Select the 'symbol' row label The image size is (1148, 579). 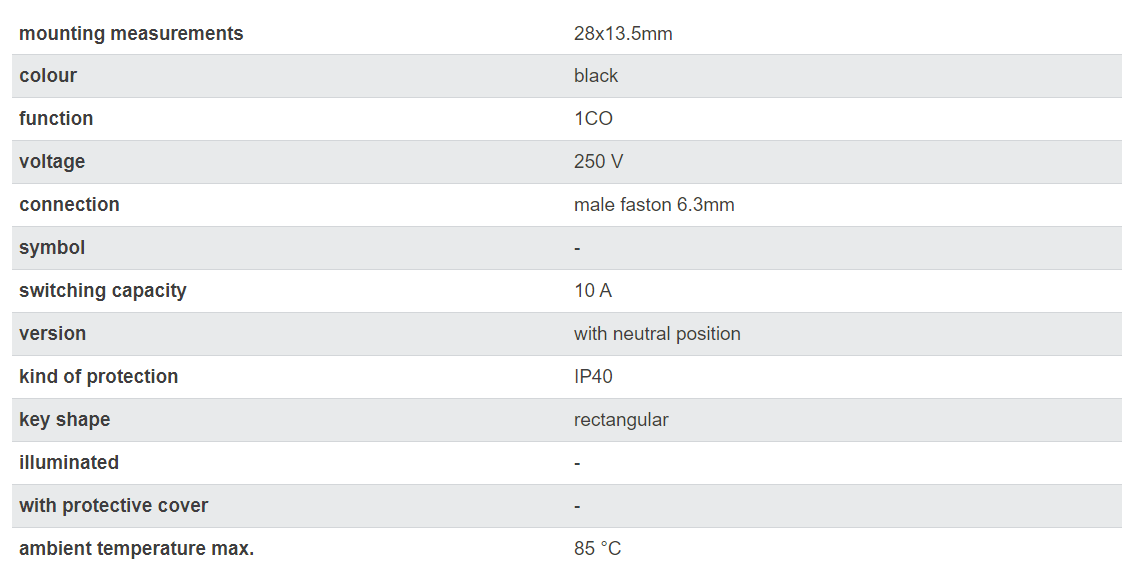52,248
